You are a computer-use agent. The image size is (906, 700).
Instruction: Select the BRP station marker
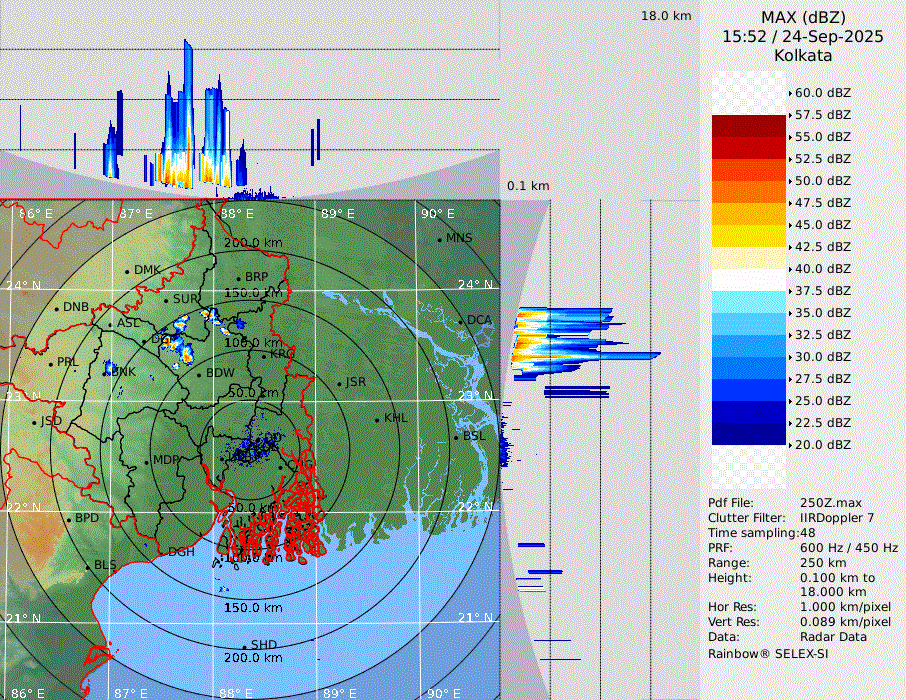click(239, 278)
